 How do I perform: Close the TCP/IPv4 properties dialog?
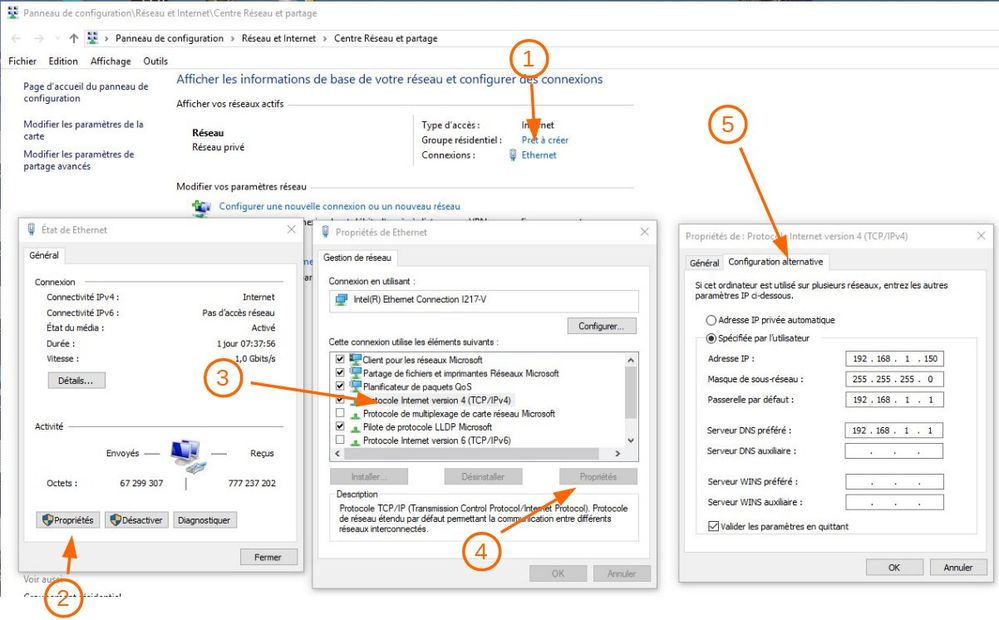tap(981, 236)
